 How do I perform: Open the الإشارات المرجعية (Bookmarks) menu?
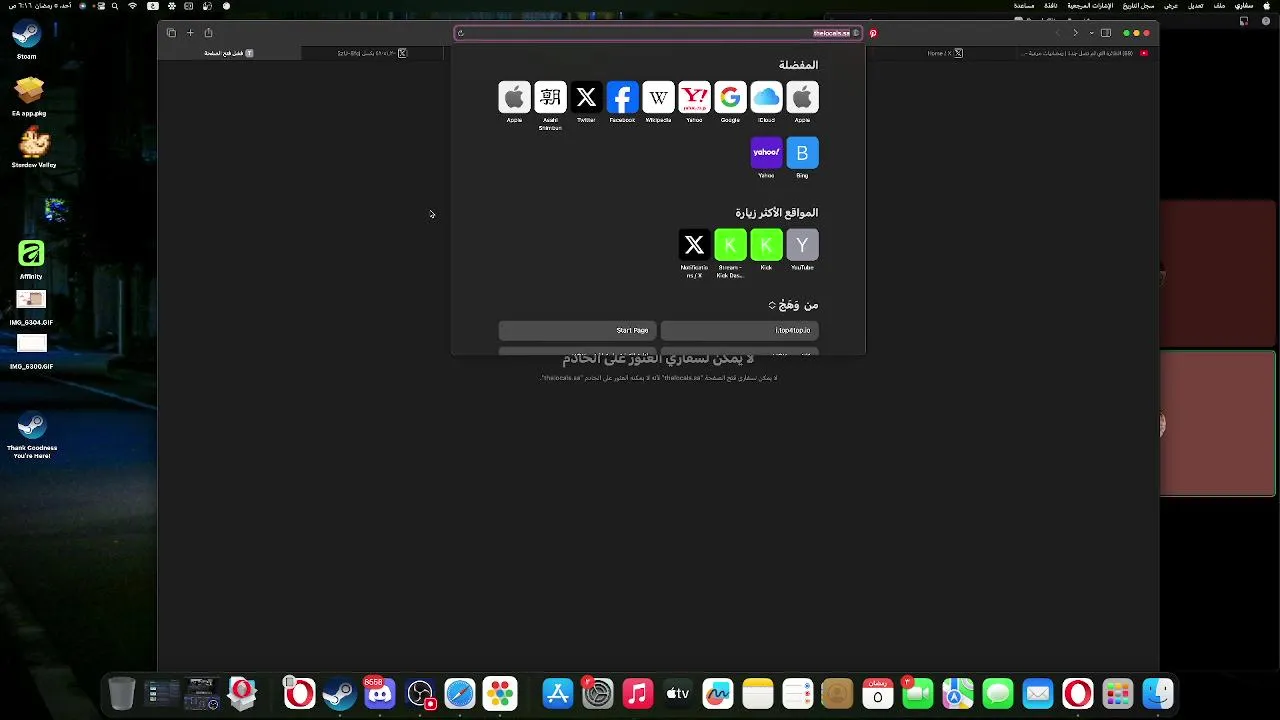click(1090, 6)
